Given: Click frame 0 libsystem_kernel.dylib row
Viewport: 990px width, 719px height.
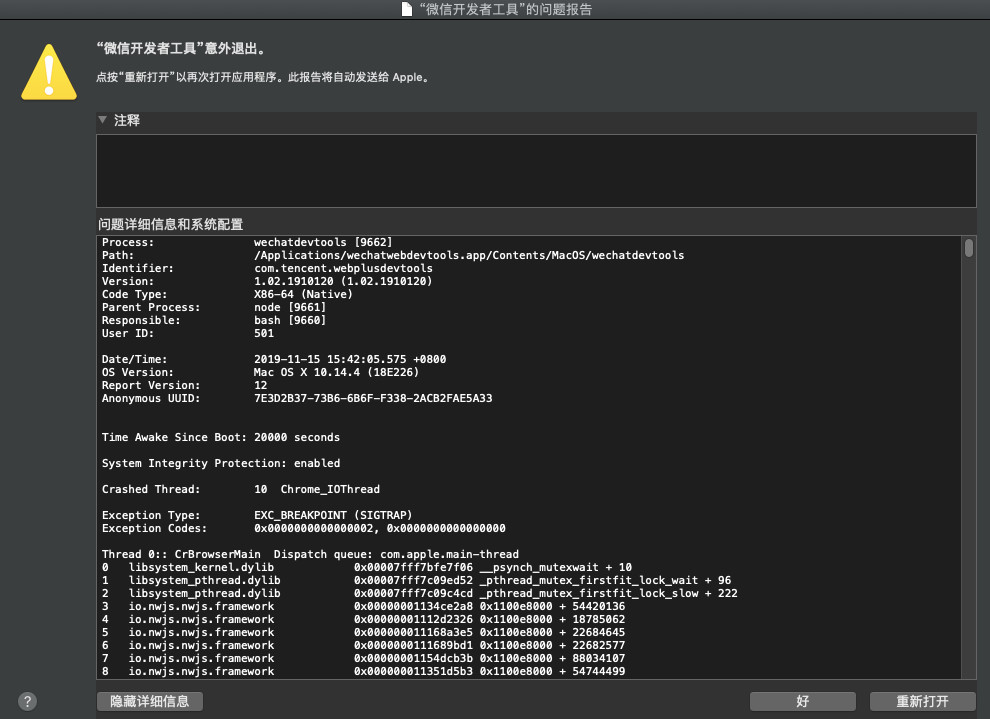Looking at the screenshot, I should [367, 567].
